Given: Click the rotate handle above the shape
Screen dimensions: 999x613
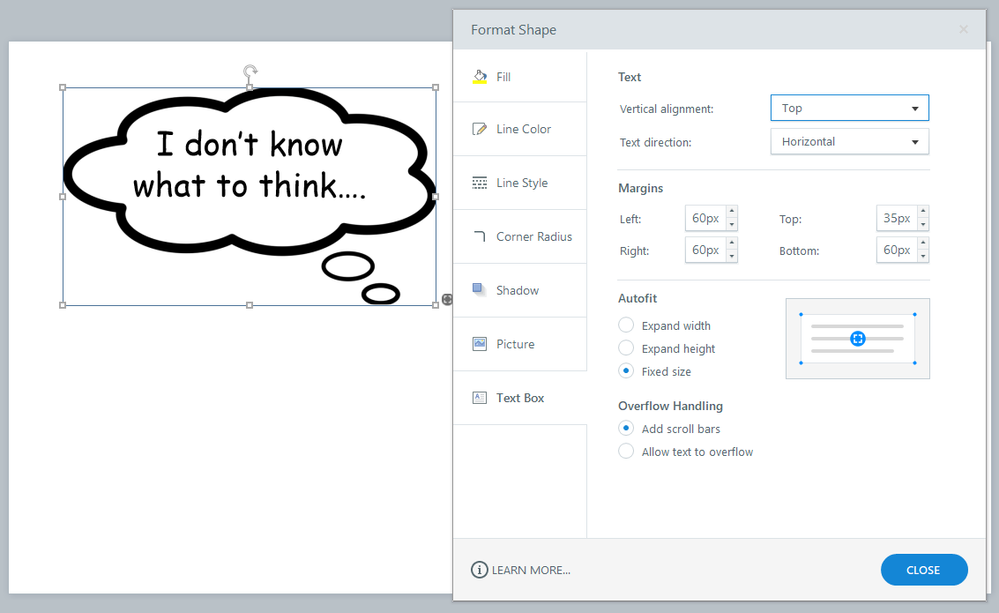Looking at the screenshot, I should point(250,71).
